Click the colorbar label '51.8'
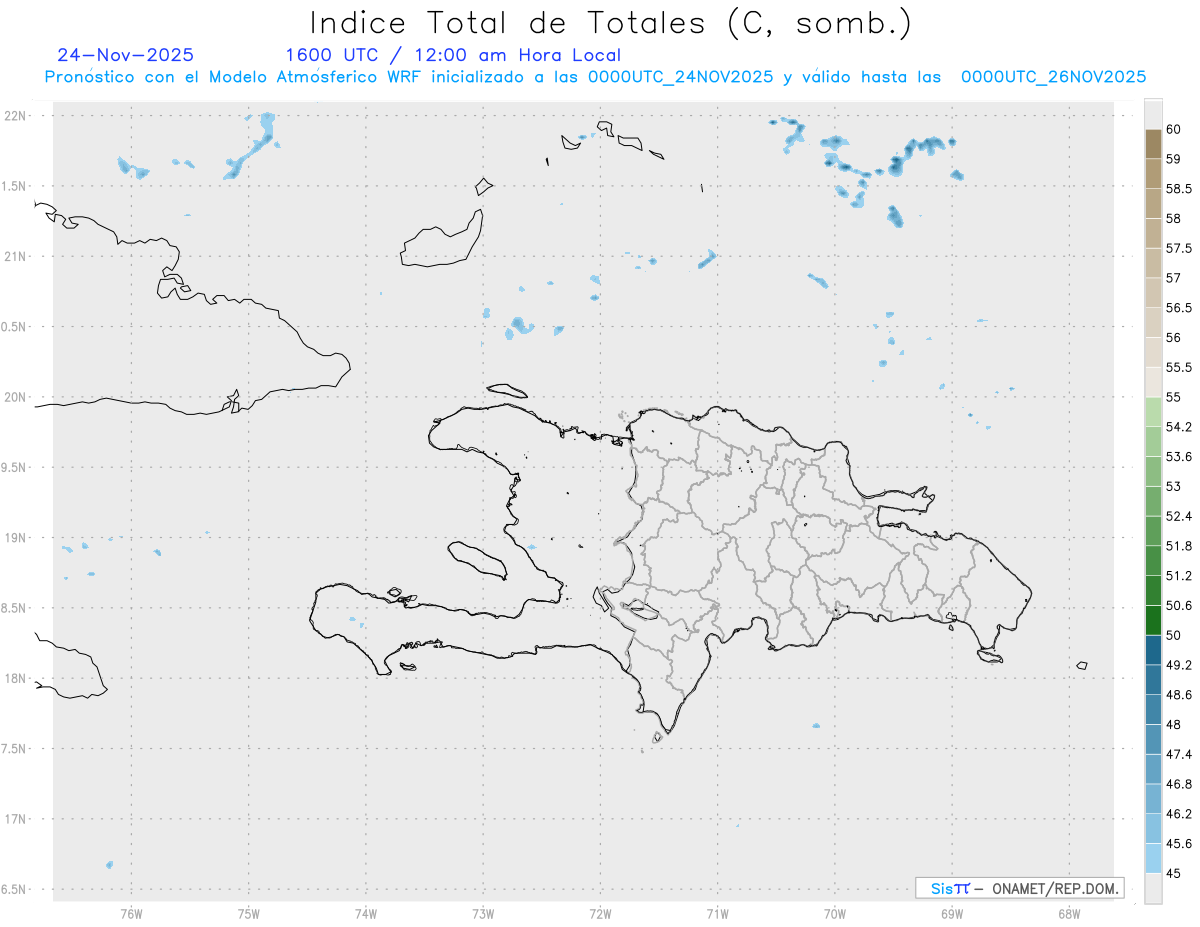The height and width of the screenshot is (927, 1200). pyautogui.click(x=1179, y=546)
